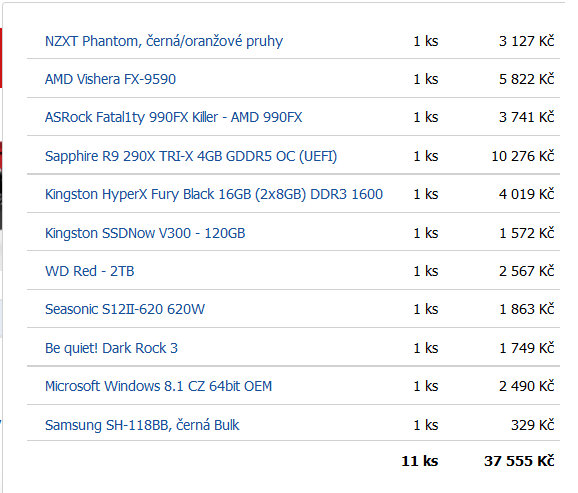This screenshot has height=493, width=578.
Task: Open ASRock Fatal1ty 990FX Killer link
Action: coord(173,118)
